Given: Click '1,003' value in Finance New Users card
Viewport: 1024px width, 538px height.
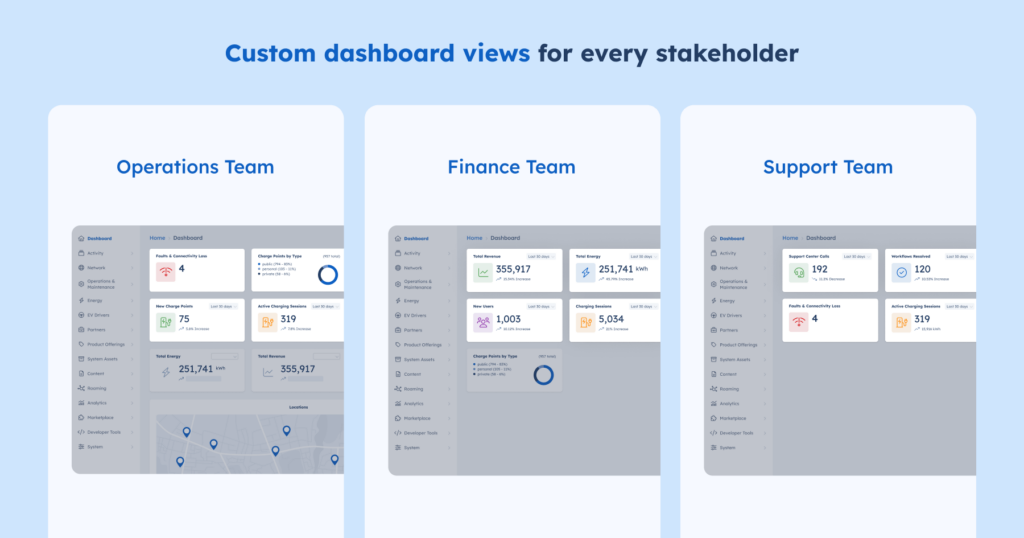Looking at the screenshot, I should point(508,319).
